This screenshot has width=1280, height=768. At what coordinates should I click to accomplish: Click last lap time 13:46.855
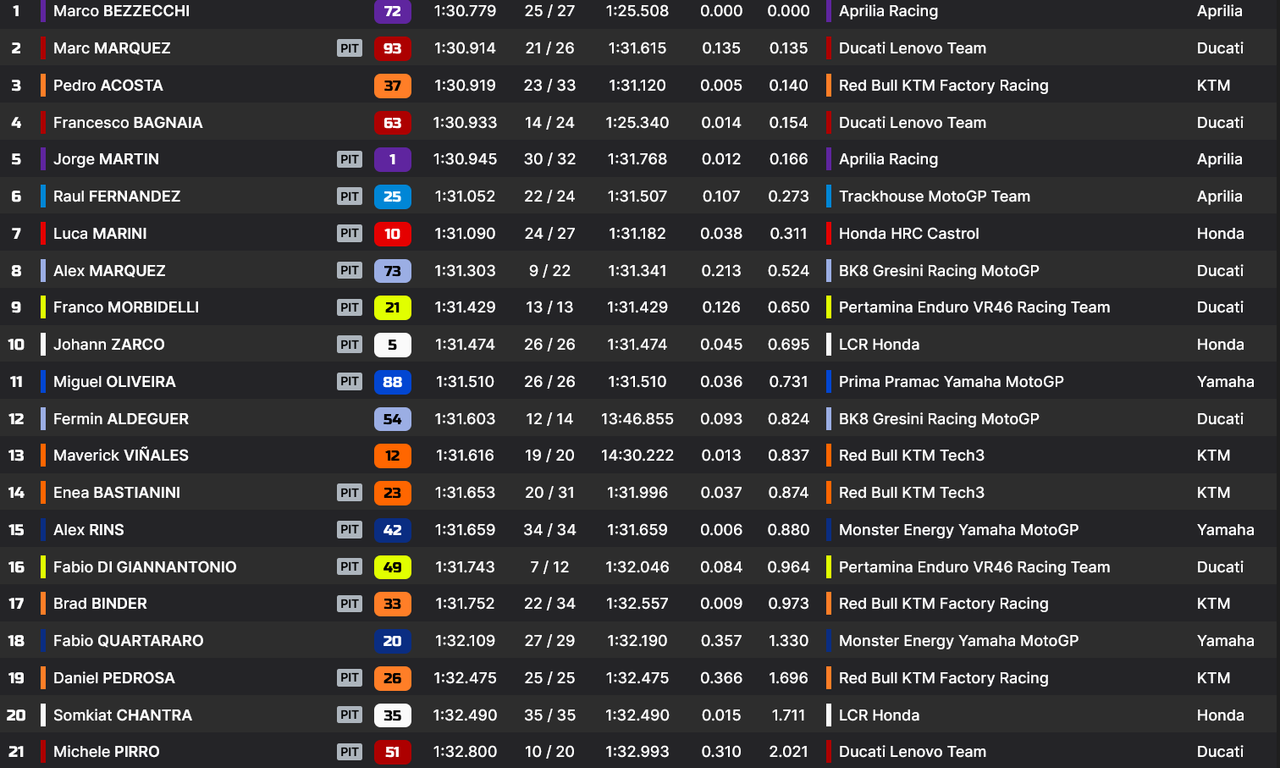point(637,418)
